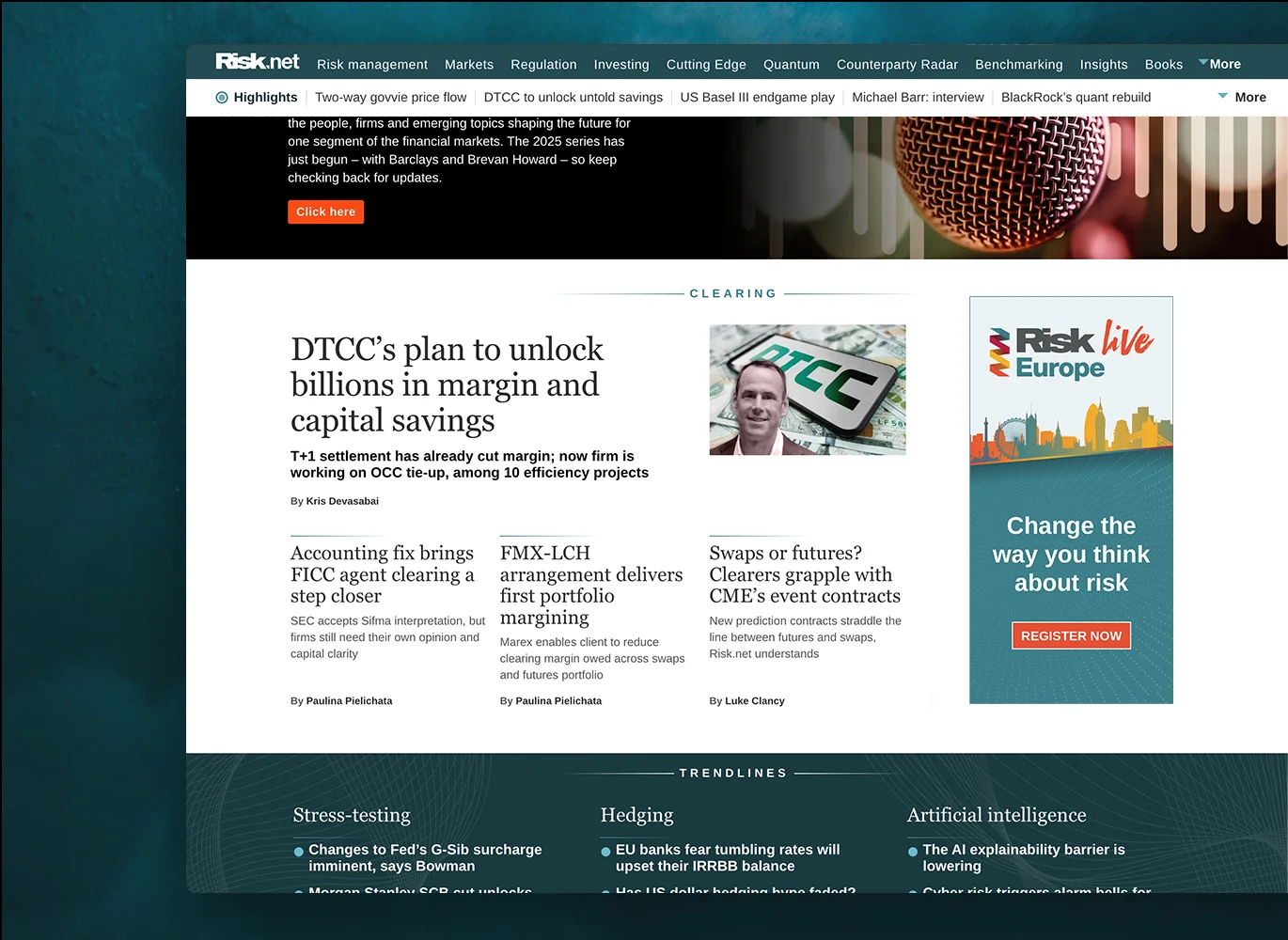Viewport: 1288px width, 940px height.
Task: Click the Risk Live Europe logo
Action: tap(1071, 351)
